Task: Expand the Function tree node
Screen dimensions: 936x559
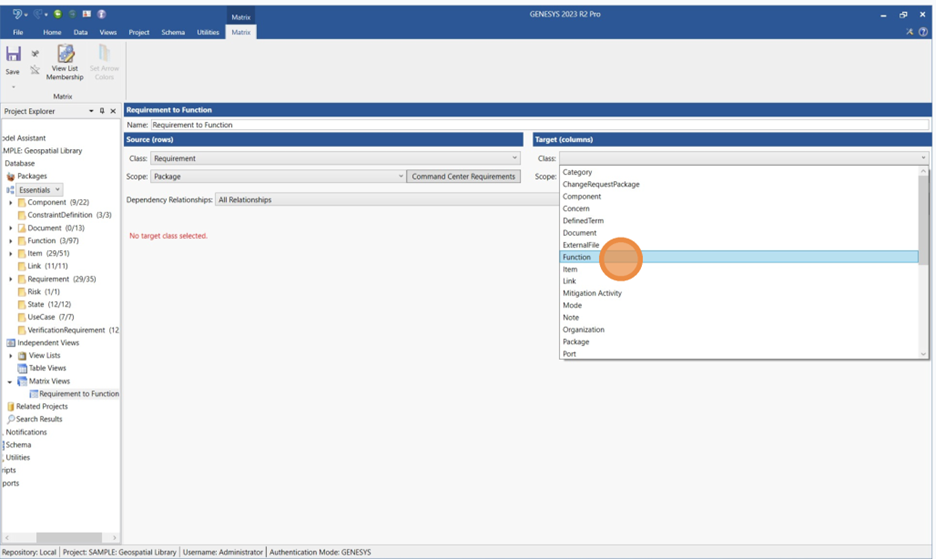Action: (10, 241)
